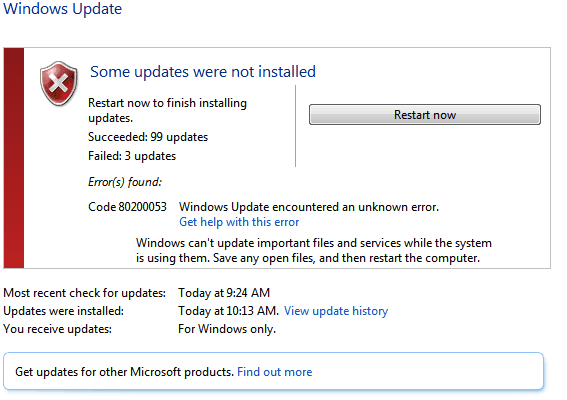This screenshot has width=567, height=400.
Task: Click the Get updates for other Microsoft products box
Action: [273, 371]
